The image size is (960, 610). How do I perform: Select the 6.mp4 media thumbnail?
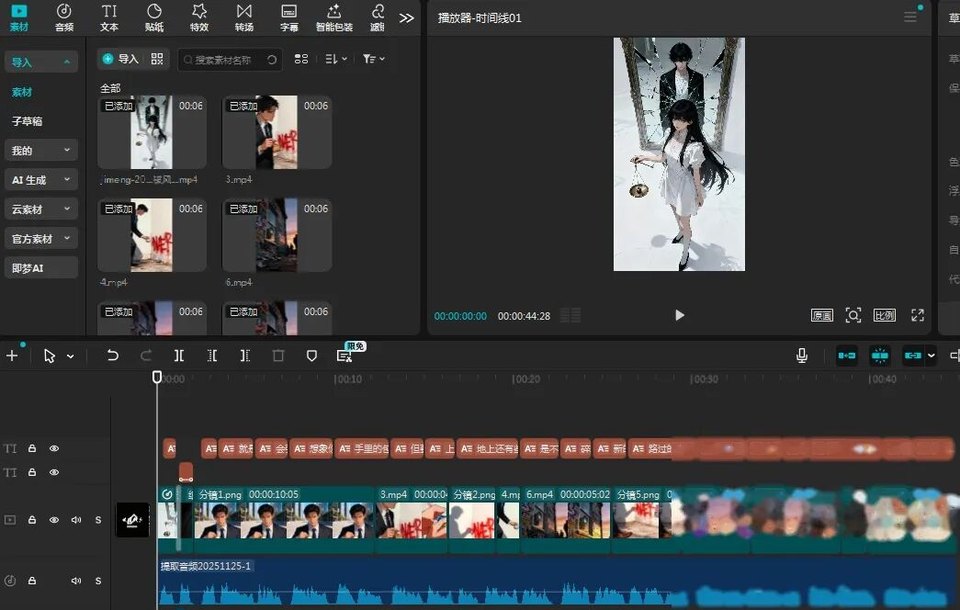tap(277, 235)
